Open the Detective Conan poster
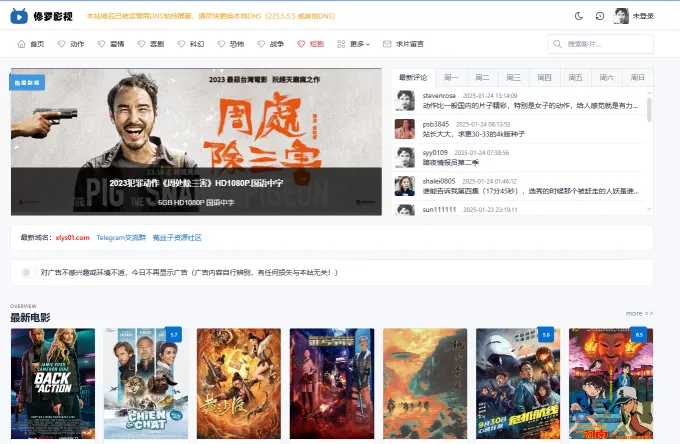 pyautogui.click(x=611, y=384)
